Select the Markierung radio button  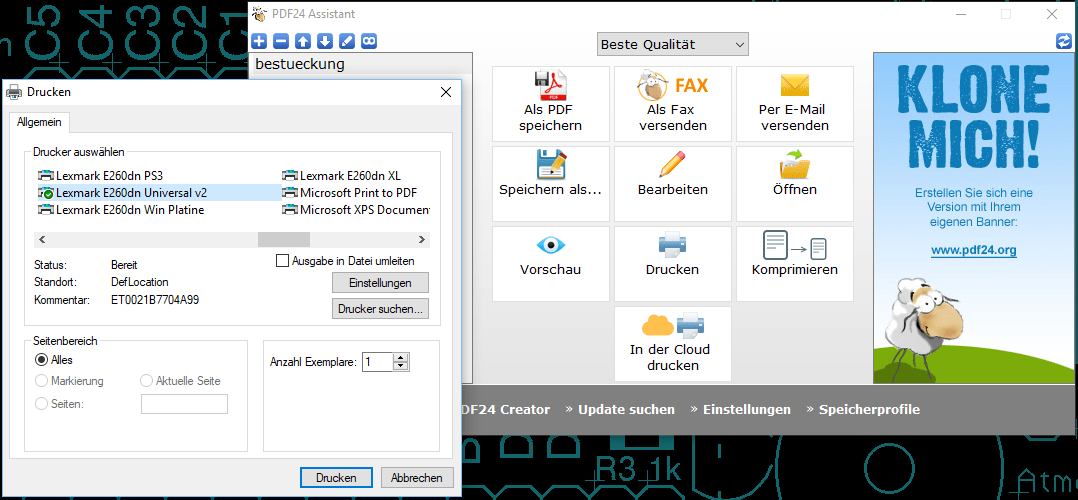(x=41, y=381)
